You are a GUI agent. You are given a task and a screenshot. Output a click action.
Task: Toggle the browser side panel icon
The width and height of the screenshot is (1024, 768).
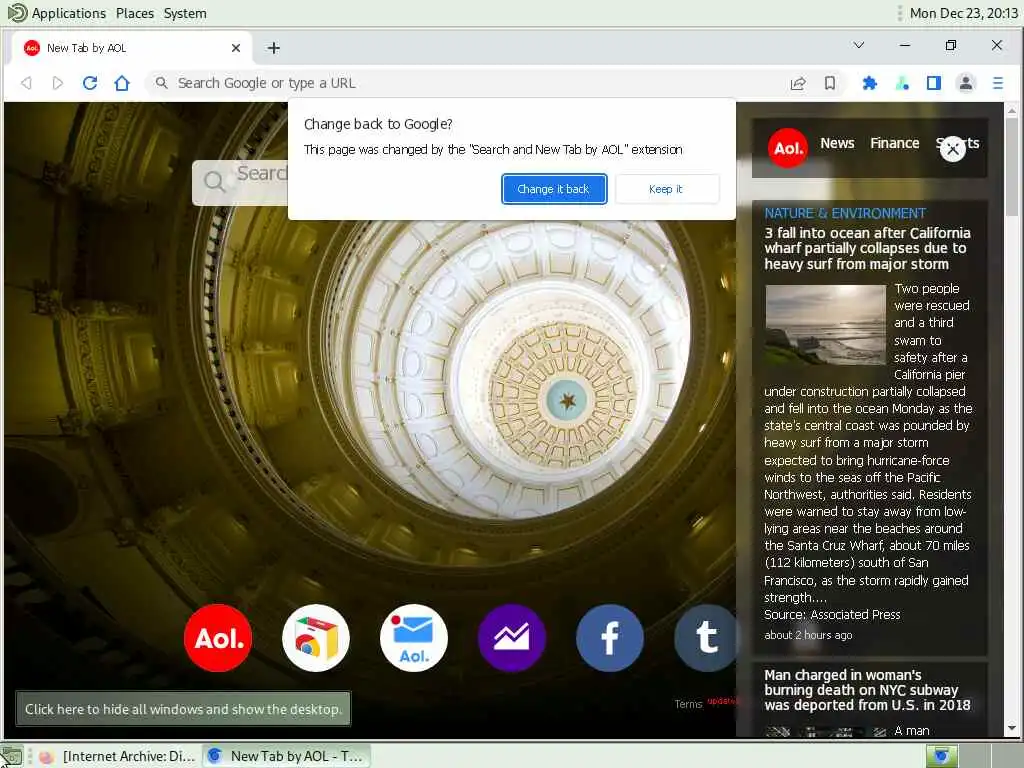(934, 83)
